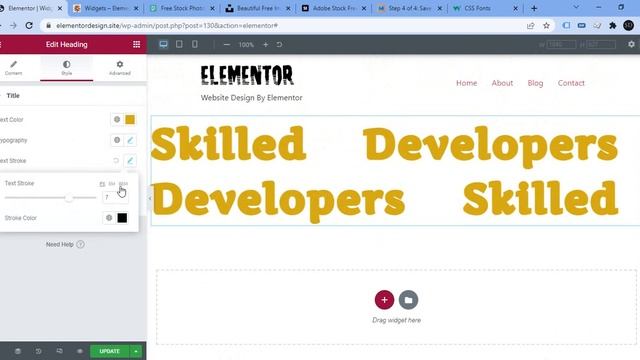Share this page icon in address bar
This screenshot has width=640, height=360.
click(x=531, y=26)
